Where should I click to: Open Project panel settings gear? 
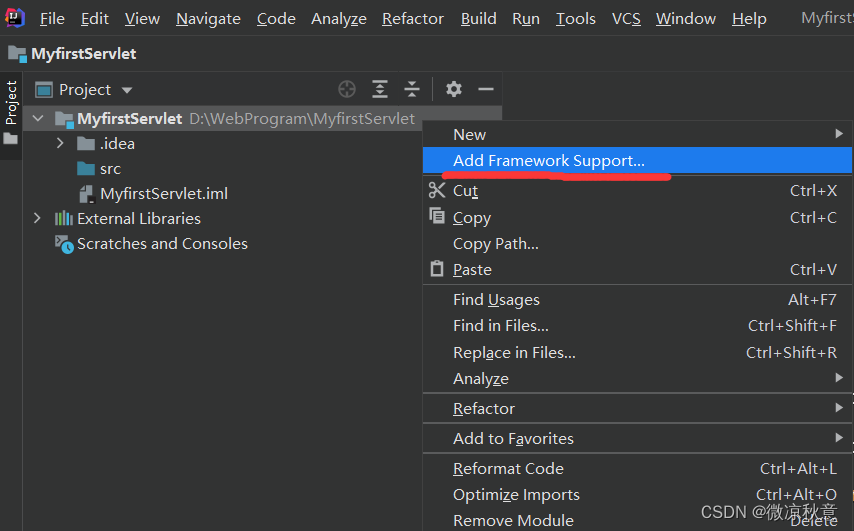tap(454, 89)
